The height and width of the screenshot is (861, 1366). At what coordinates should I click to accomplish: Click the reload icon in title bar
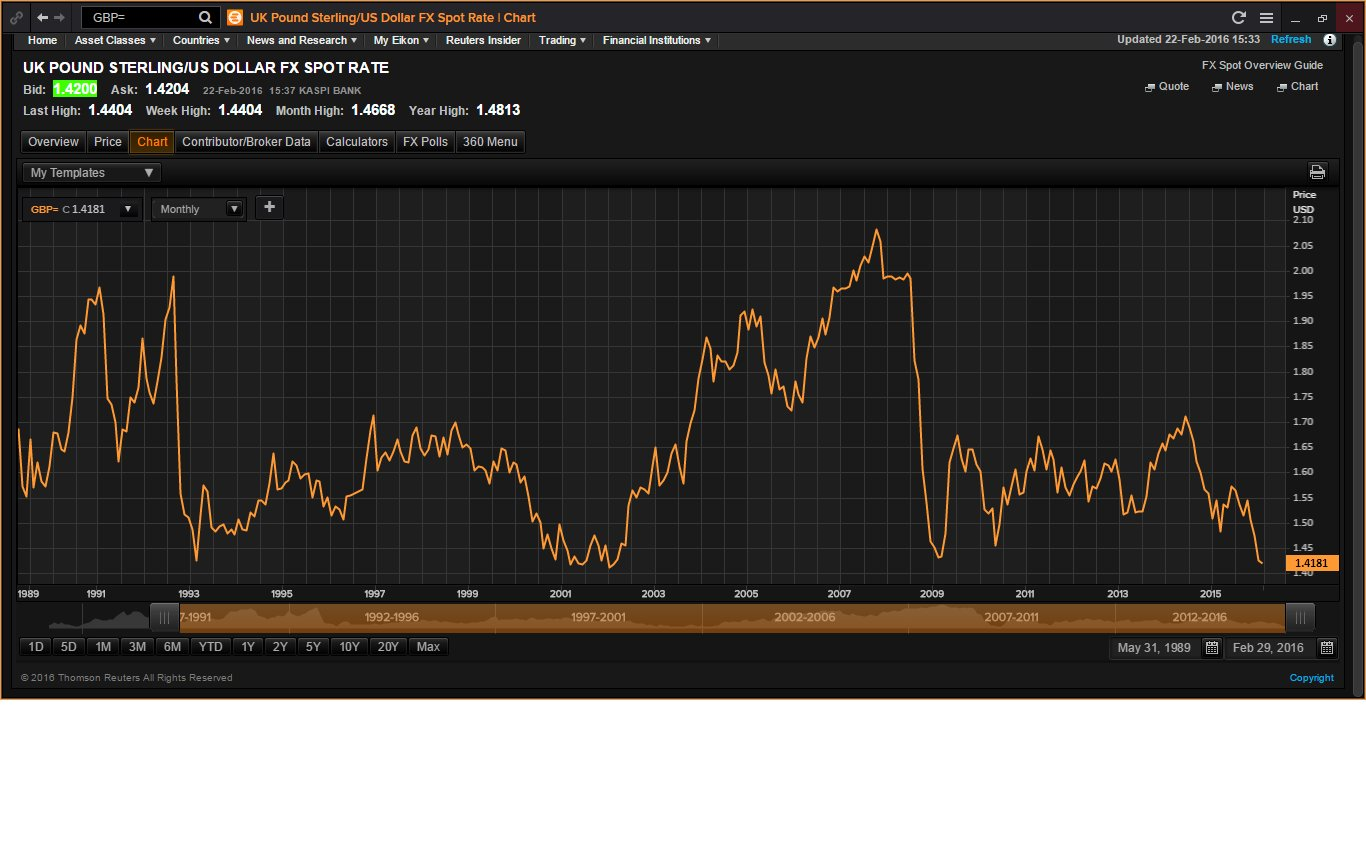coord(1238,18)
